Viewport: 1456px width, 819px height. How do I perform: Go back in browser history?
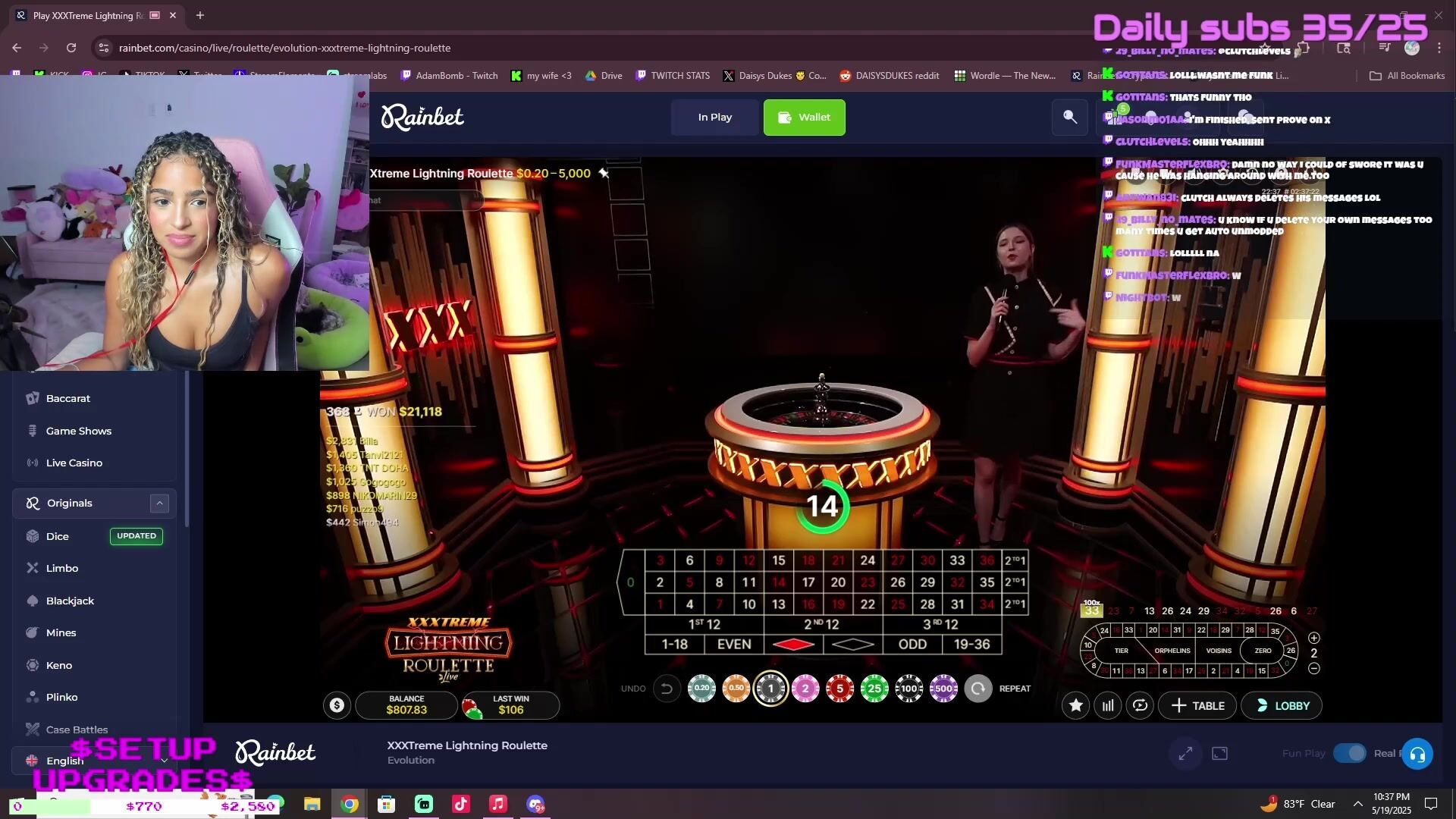[17, 48]
